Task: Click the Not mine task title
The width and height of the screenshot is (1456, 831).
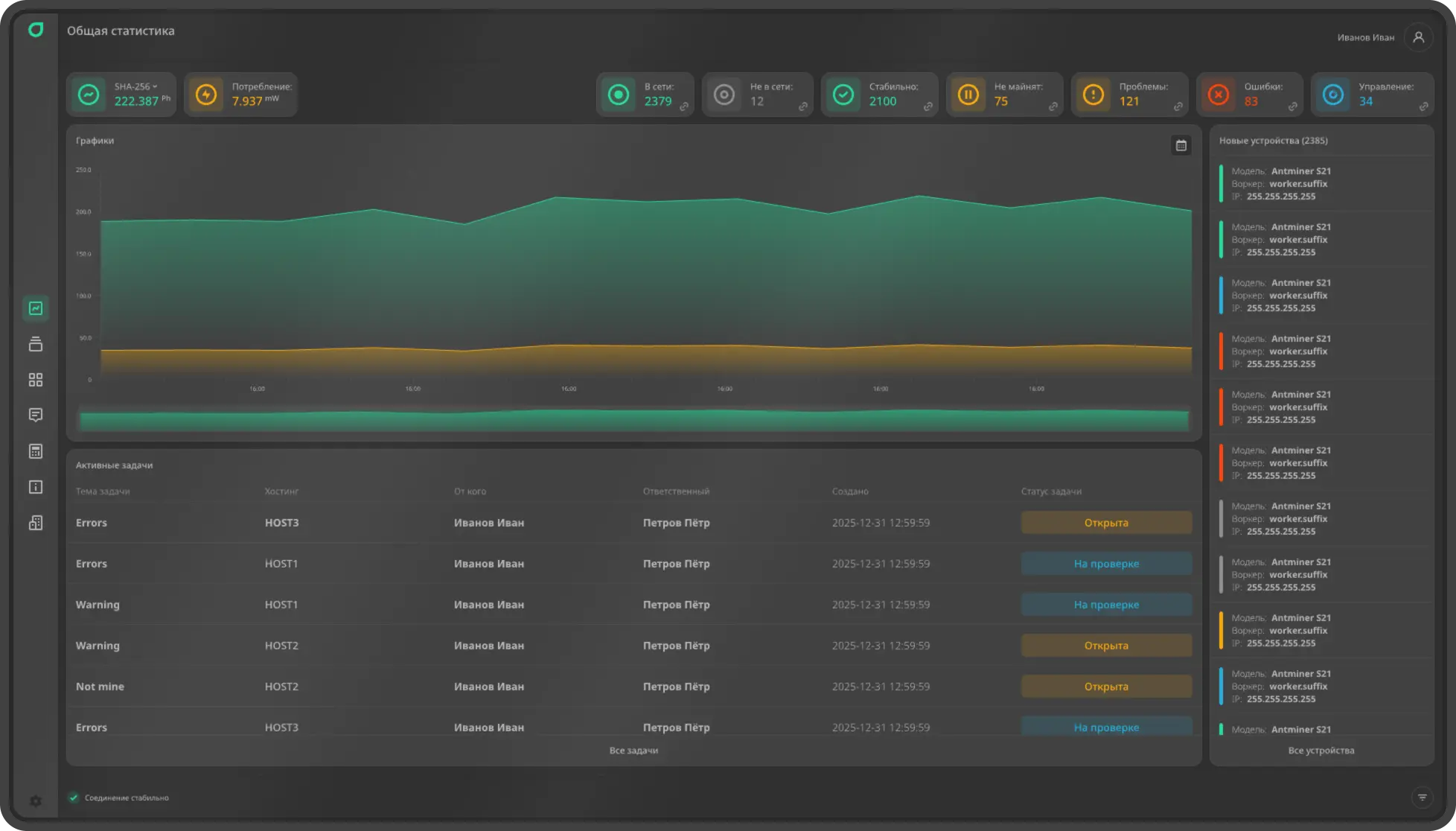Action: 100,687
